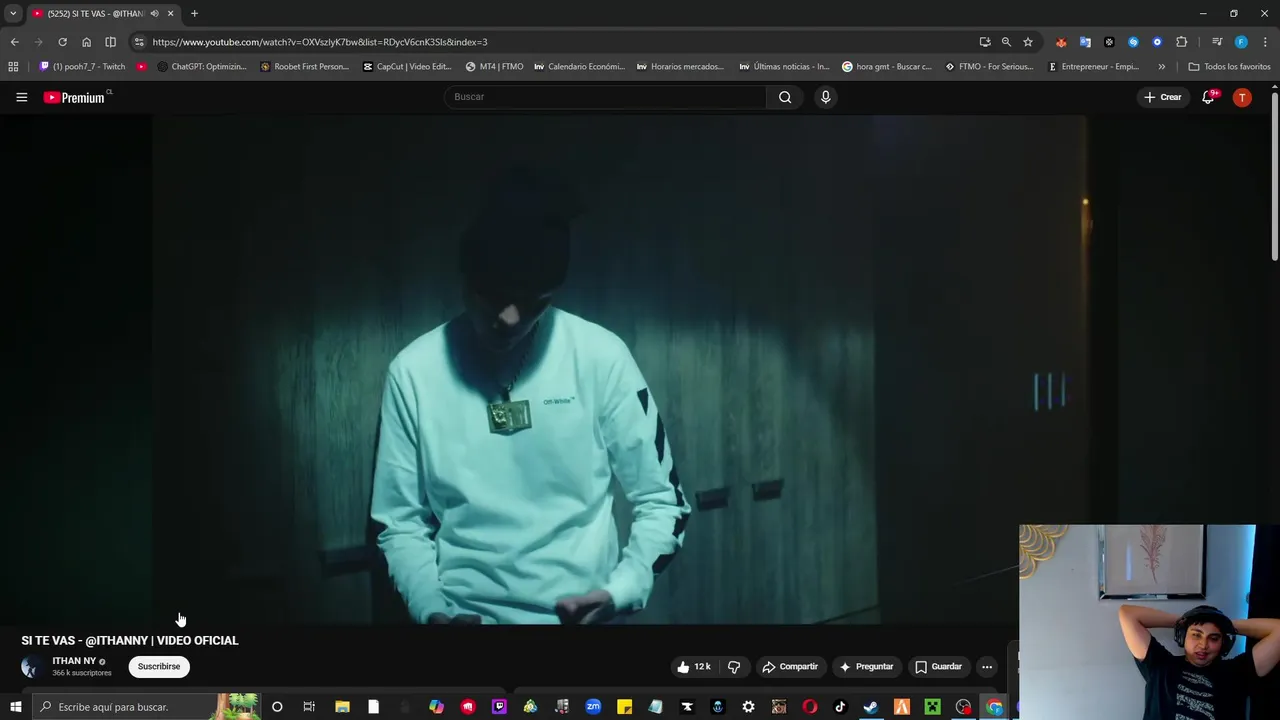Open ITHAN NY channel name link
The image size is (1280, 720).
click(x=74, y=661)
